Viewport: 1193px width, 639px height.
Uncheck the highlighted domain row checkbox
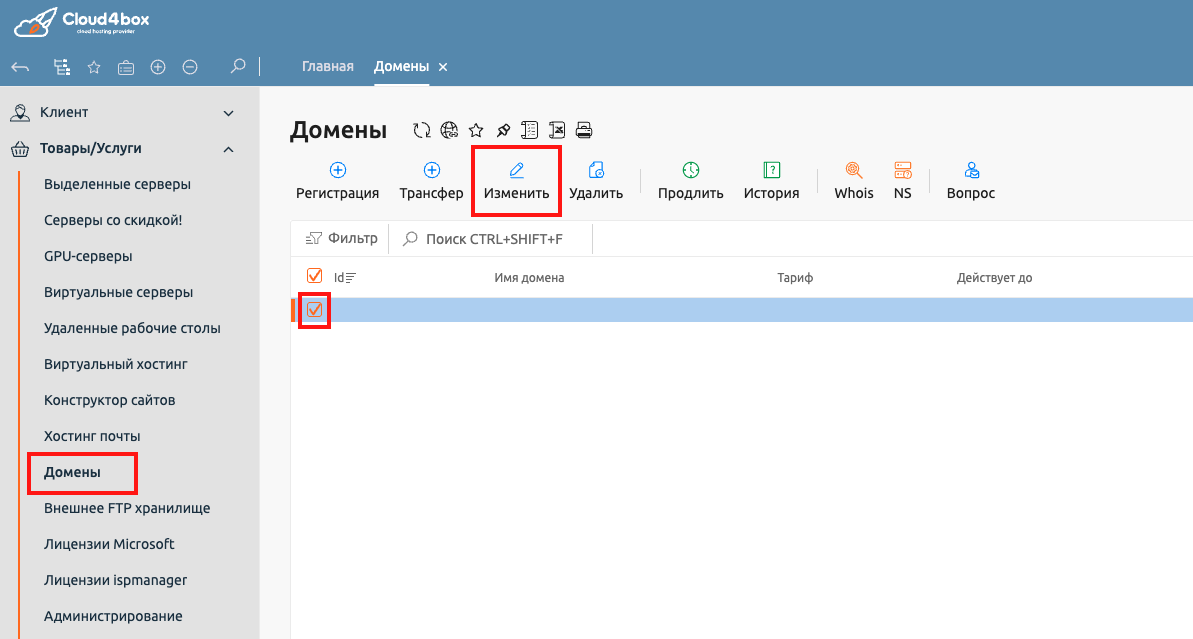pyautogui.click(x=314, y=310)
